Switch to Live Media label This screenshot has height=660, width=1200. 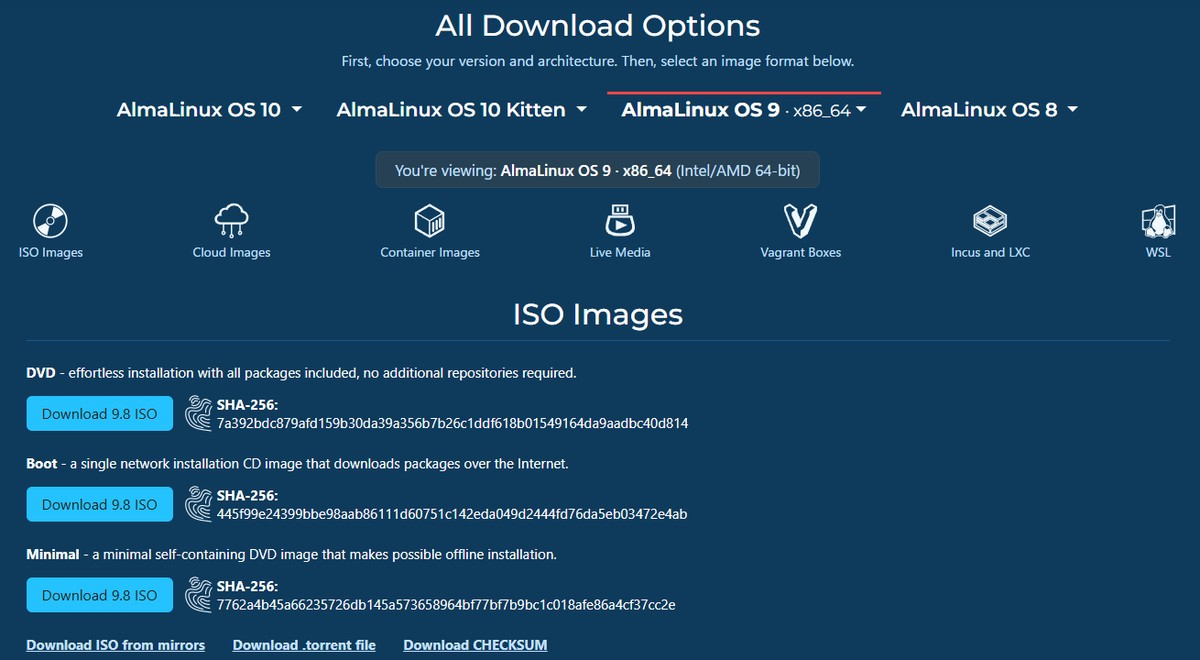tap(620, 252)
